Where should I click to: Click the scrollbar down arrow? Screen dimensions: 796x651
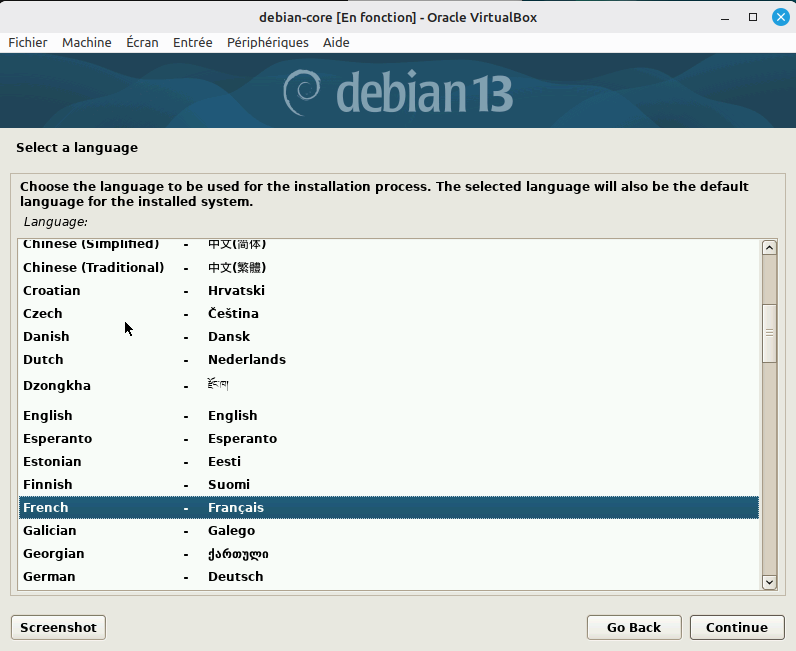pyautogui.click(x=769, y=581)
